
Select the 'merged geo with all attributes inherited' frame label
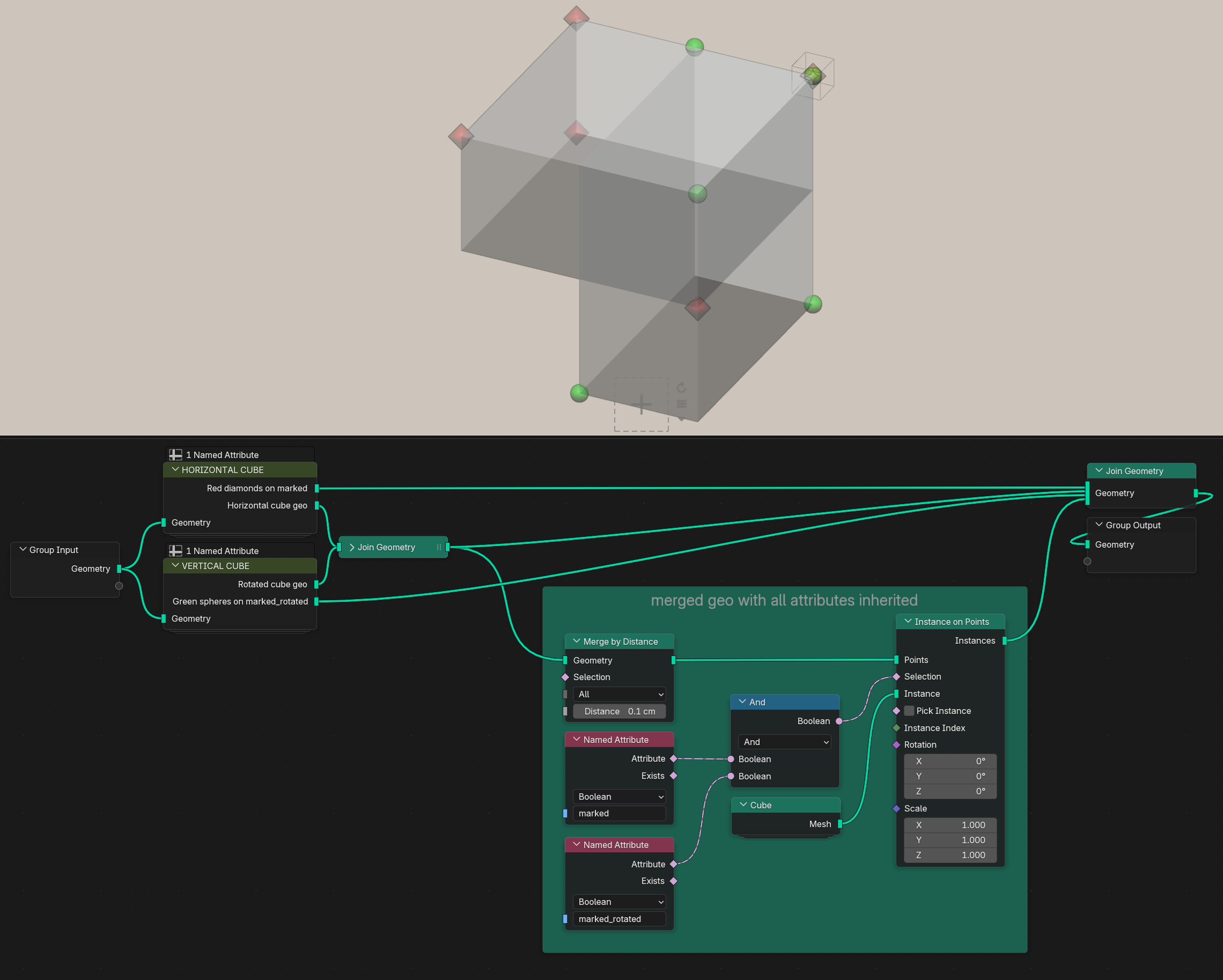(x=784, y=600)
